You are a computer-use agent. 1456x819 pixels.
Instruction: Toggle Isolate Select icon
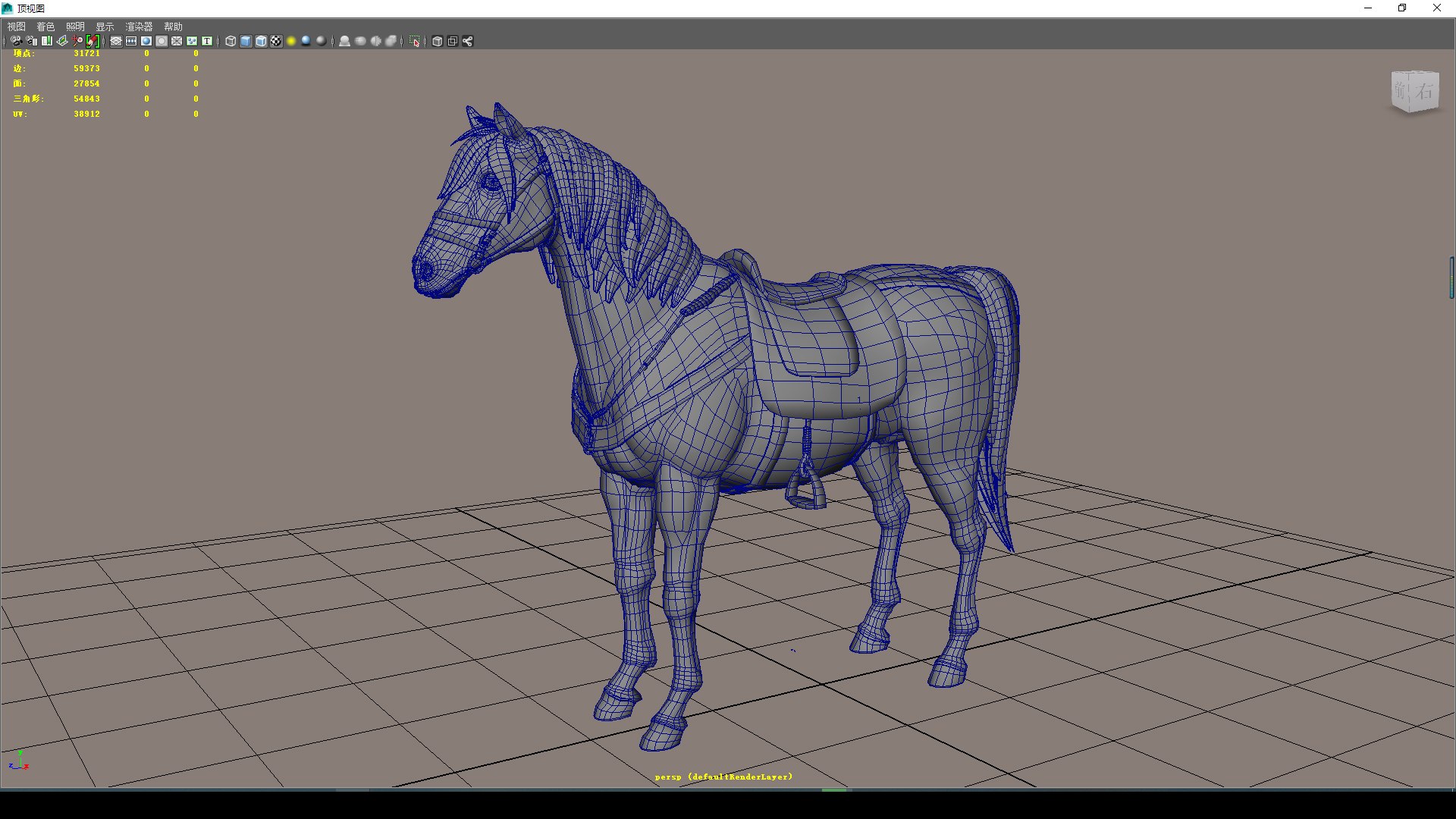[414, 41]
